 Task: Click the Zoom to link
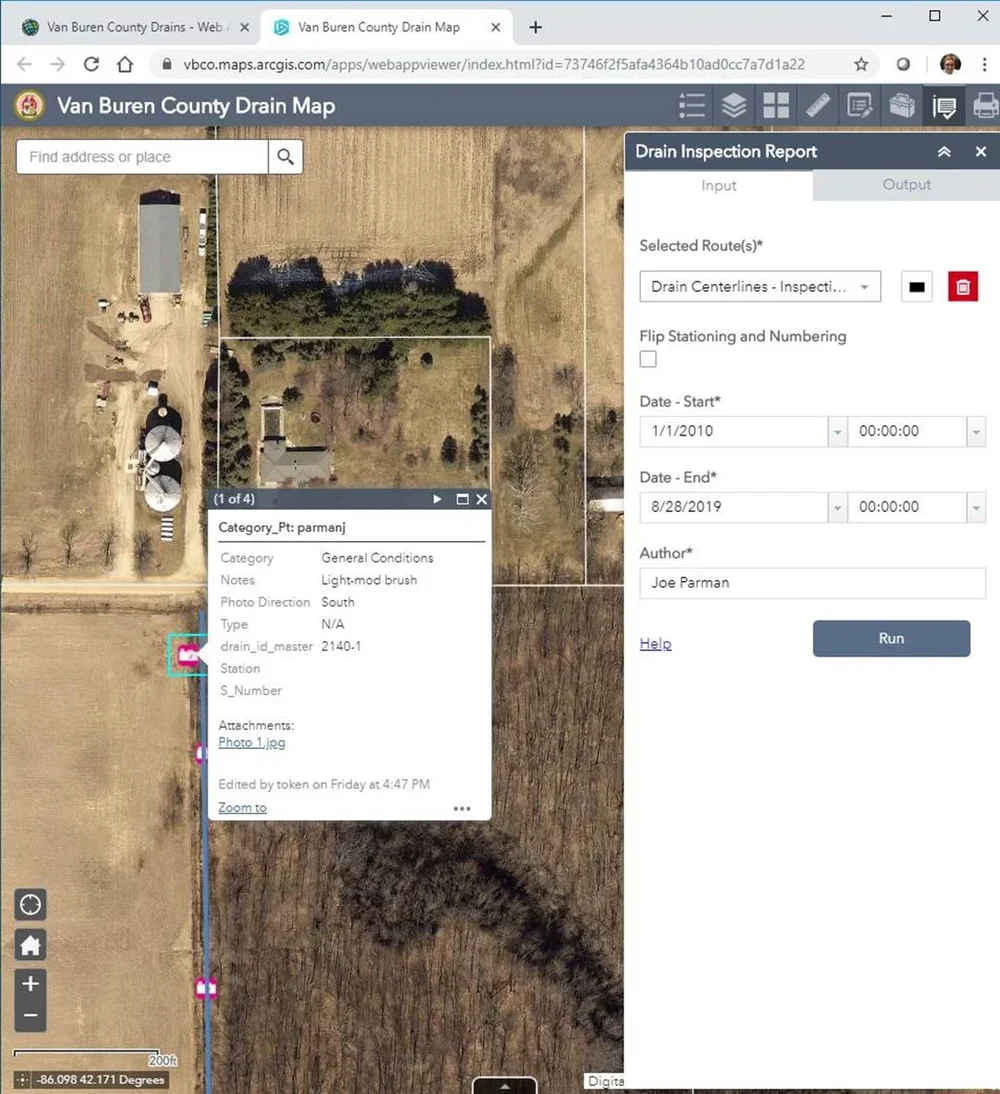pyautogui.click(x=242, y=807)
